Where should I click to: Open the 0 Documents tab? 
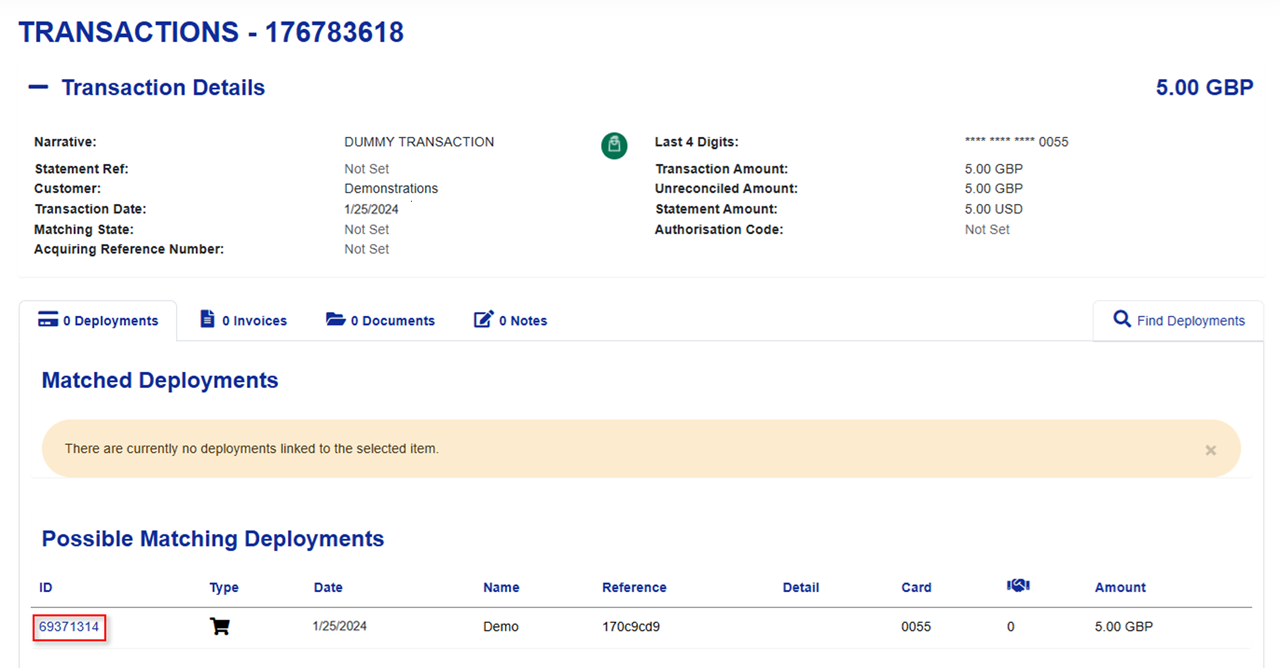coord(380,321)
